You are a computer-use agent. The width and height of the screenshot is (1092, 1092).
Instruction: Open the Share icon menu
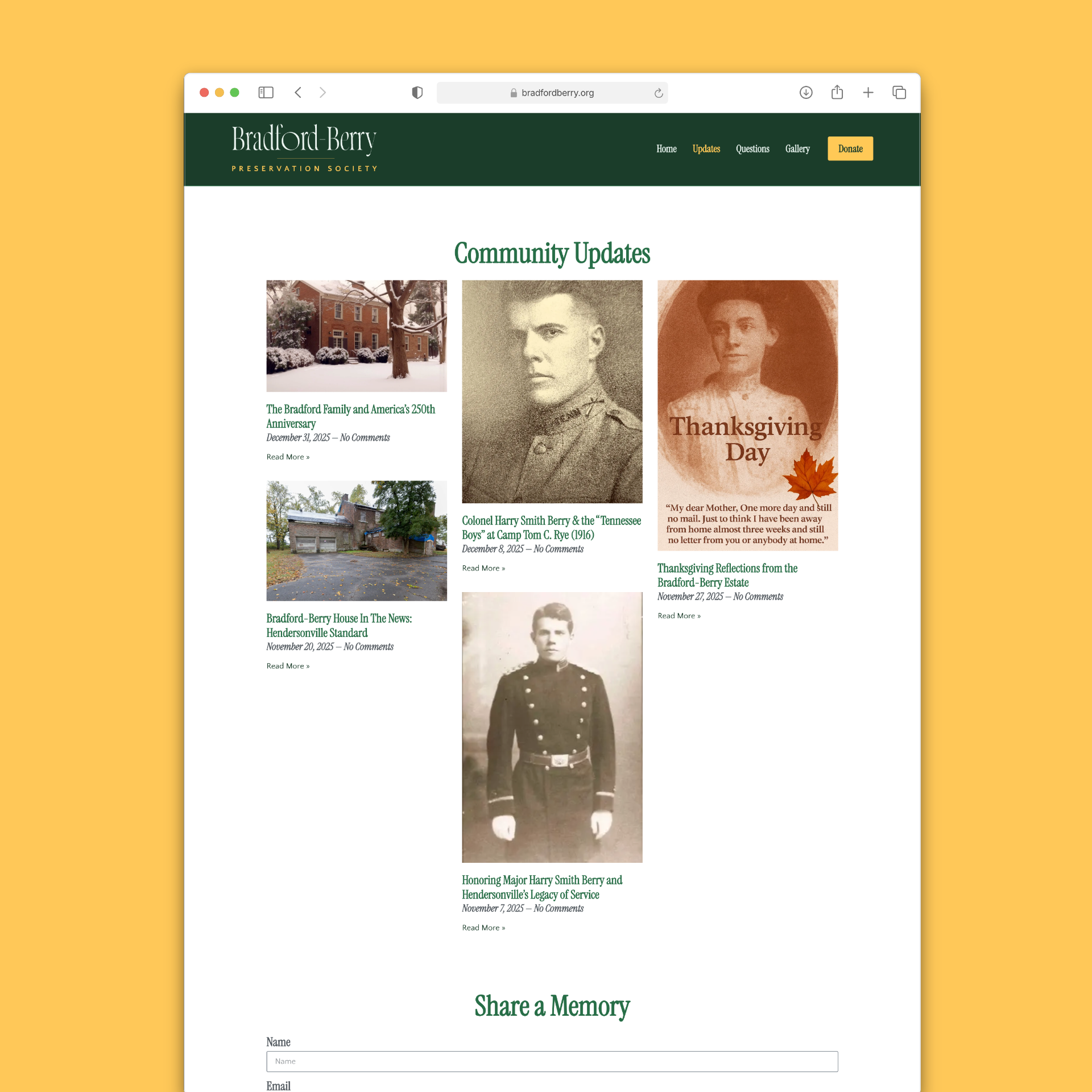coord(837,92)
